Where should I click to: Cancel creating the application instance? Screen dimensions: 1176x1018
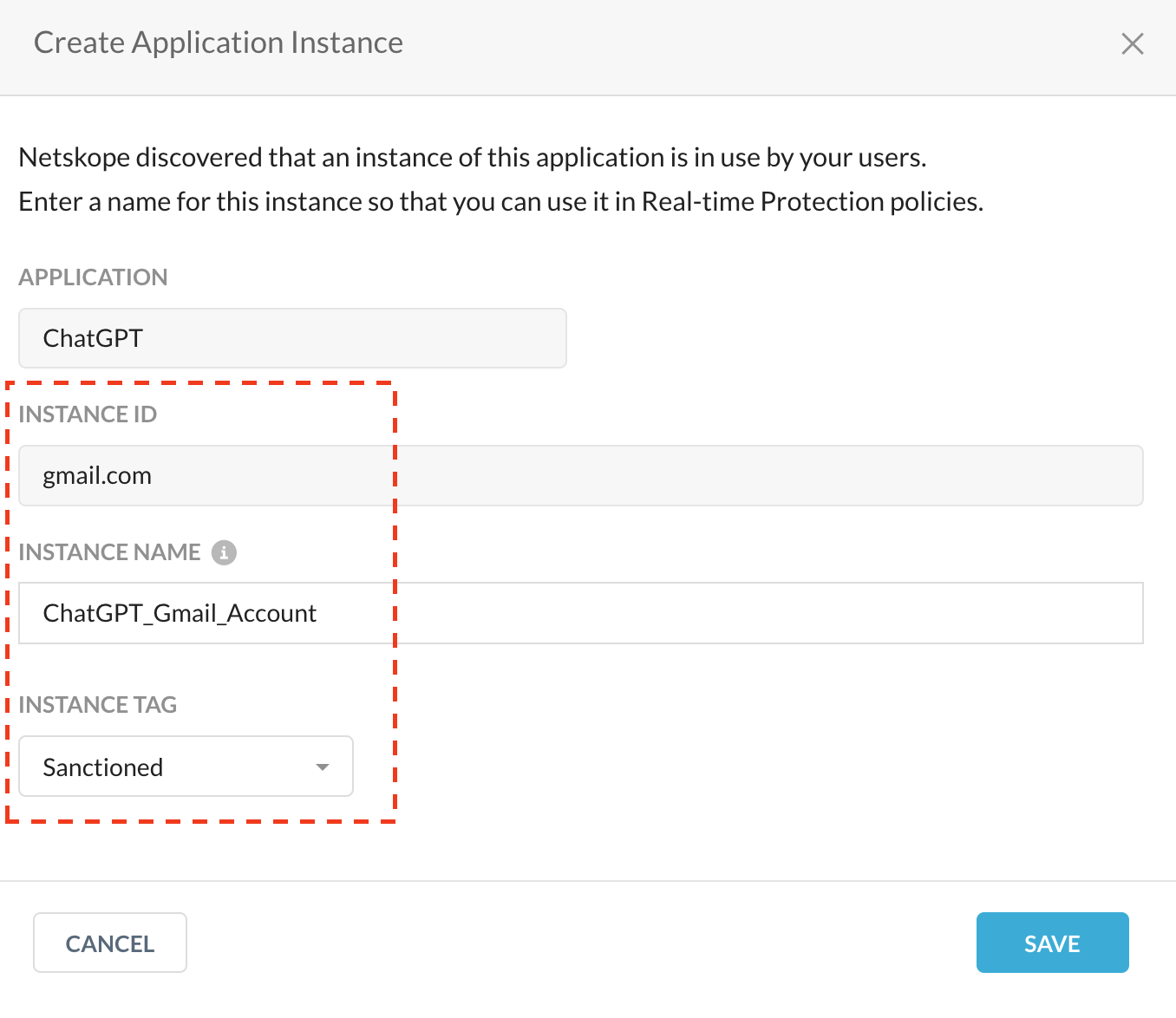pyautogui.click(x=110, y=943)
